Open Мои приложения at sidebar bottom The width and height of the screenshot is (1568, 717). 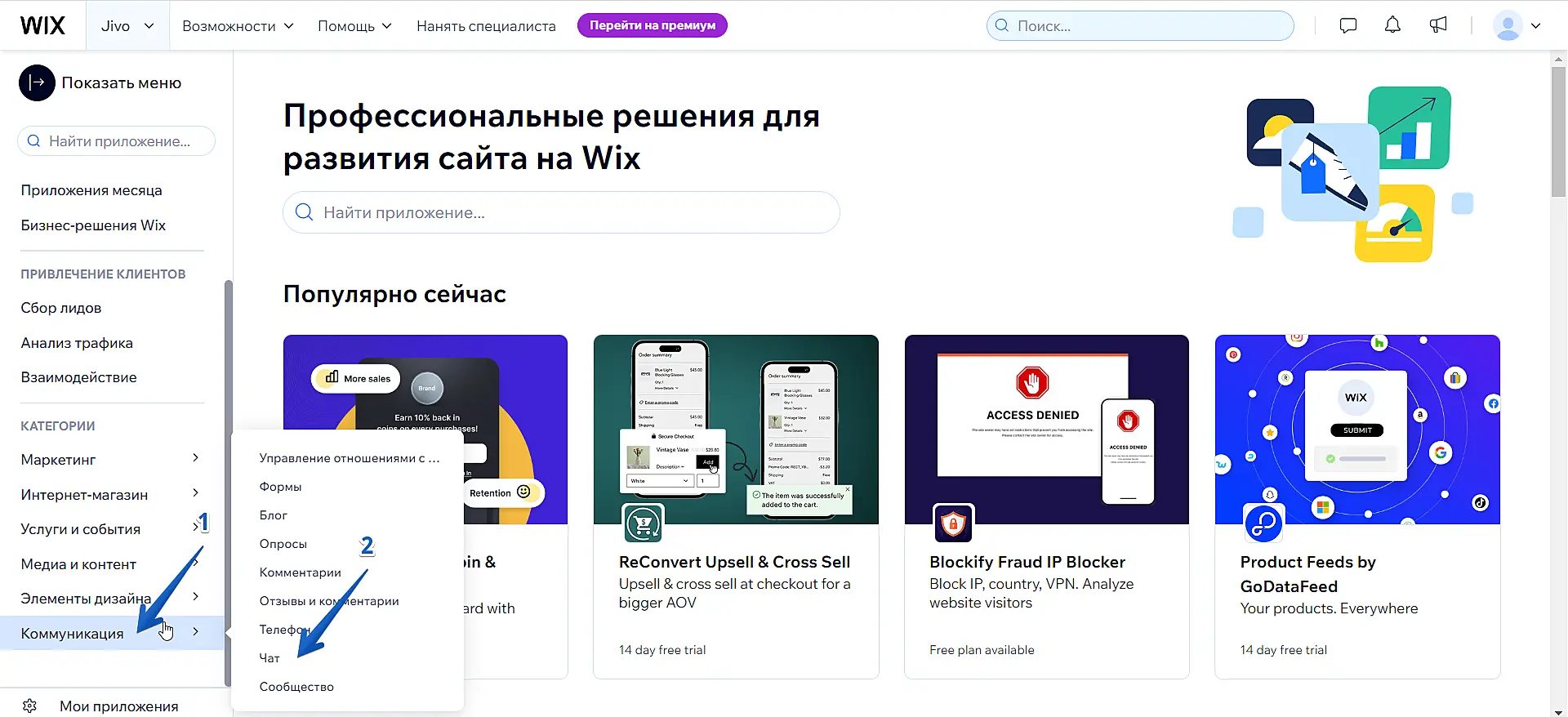(x=119, y=706)
